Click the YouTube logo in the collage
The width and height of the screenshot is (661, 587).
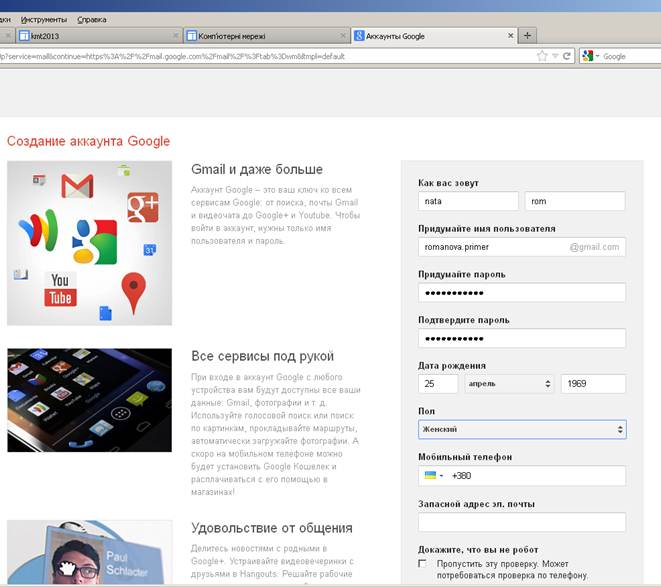[60, 289]
